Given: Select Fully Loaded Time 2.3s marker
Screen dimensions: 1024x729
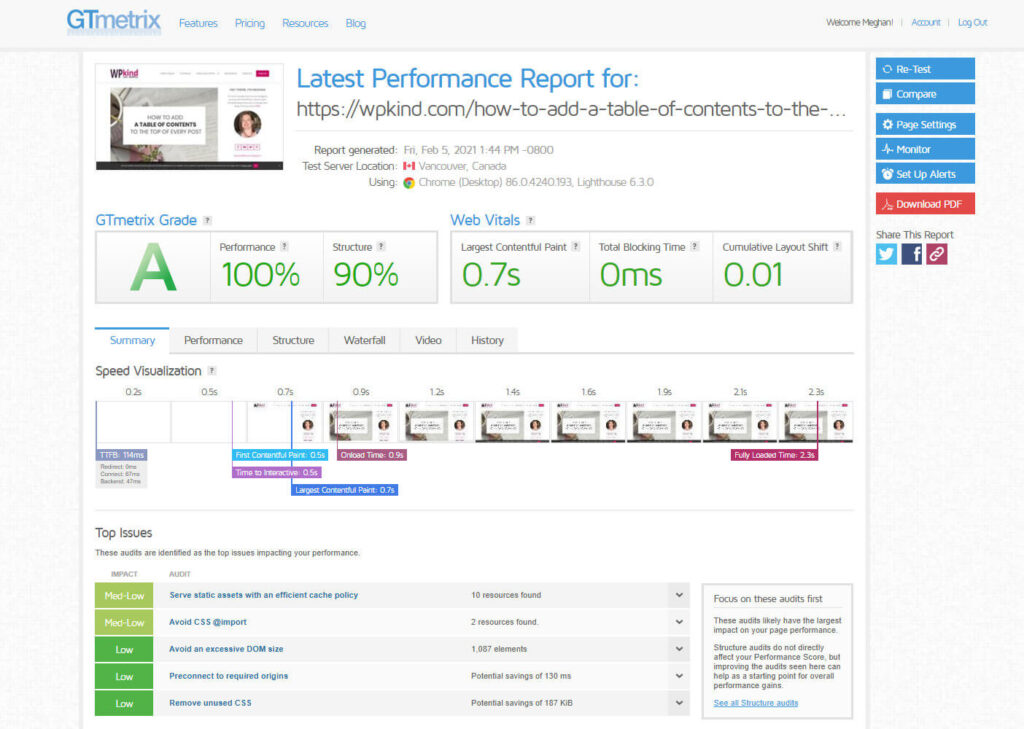Looking at the screenshot, I should pos(775,455).
